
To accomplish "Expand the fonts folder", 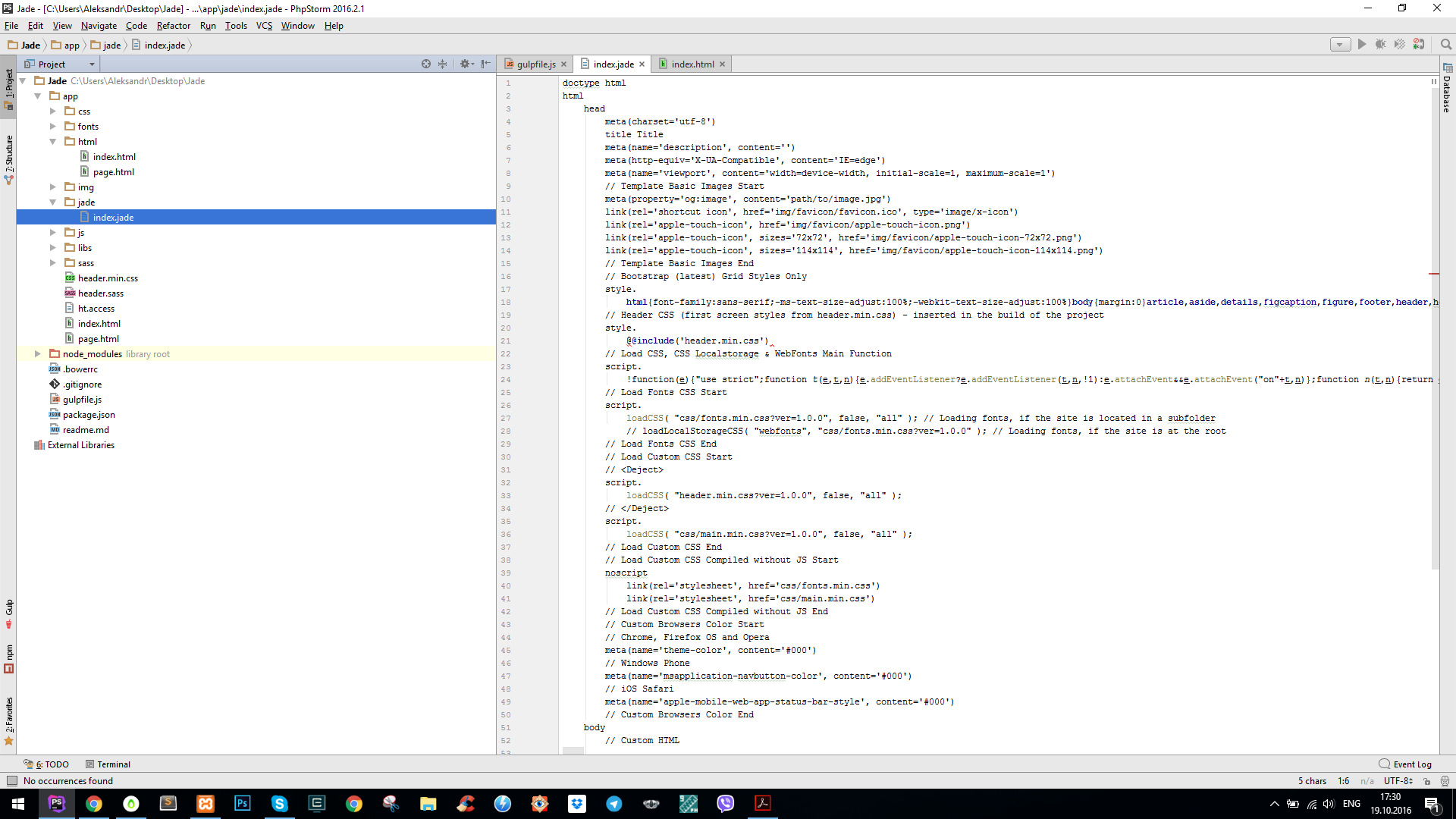I will (53, 127).
